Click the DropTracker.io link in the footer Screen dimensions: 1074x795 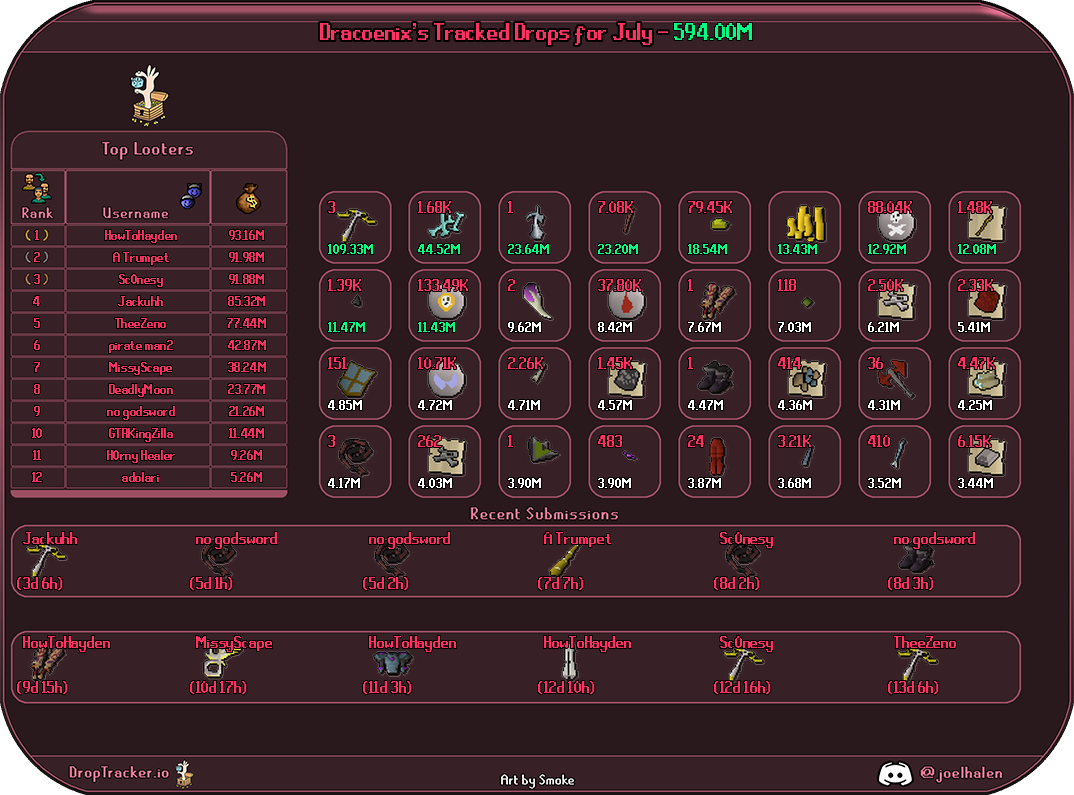(x=118, y=772)
